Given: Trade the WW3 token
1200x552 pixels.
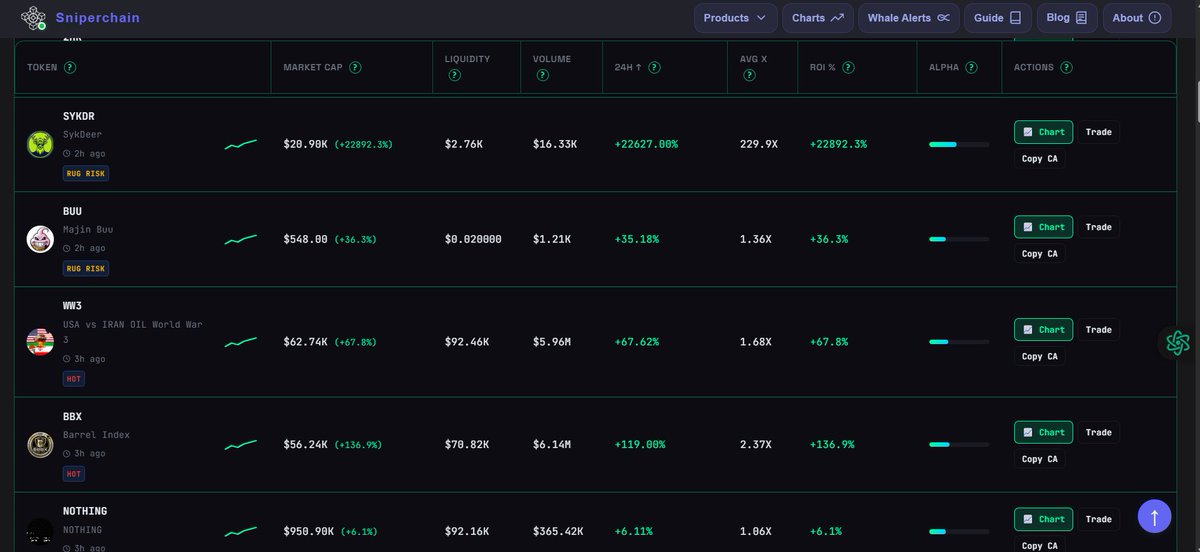Looking at the screenshot, I should 1099,330.
